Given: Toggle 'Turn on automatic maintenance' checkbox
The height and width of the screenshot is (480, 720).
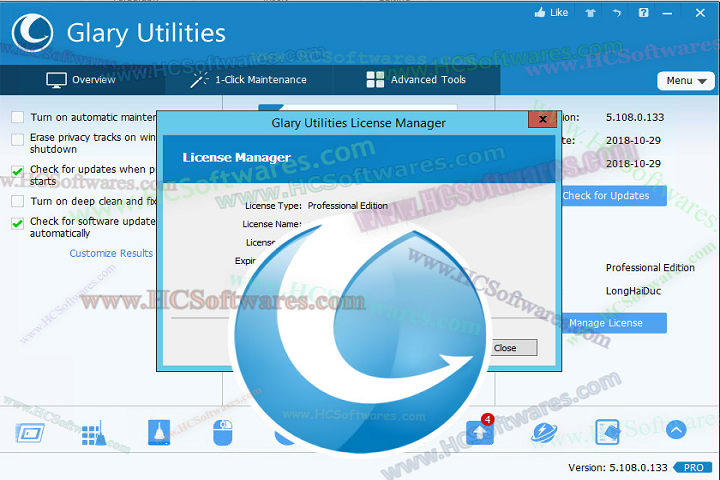Looking at the screenshot, I should 17,117.
